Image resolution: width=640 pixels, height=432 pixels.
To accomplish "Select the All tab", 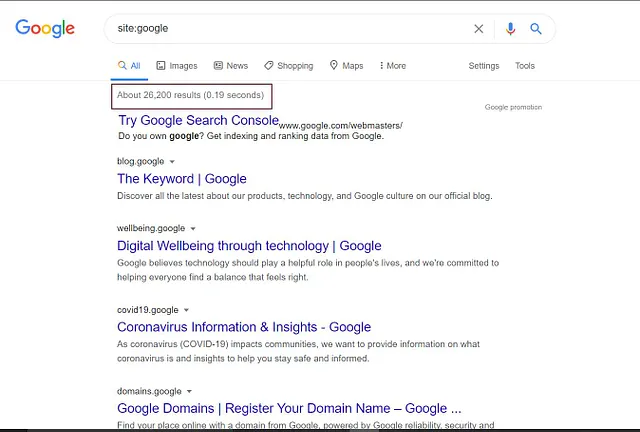I will pyautogui.click(x=129, y=66).
